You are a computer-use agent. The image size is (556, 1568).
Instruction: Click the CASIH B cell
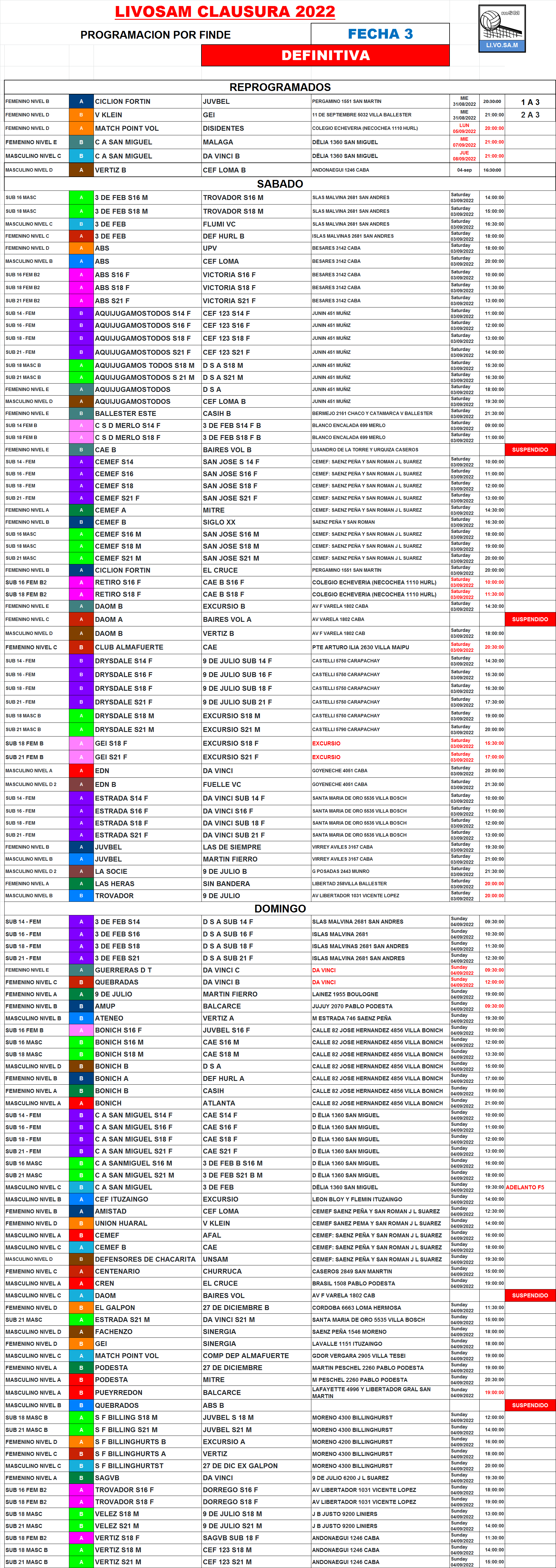point(256,413)
